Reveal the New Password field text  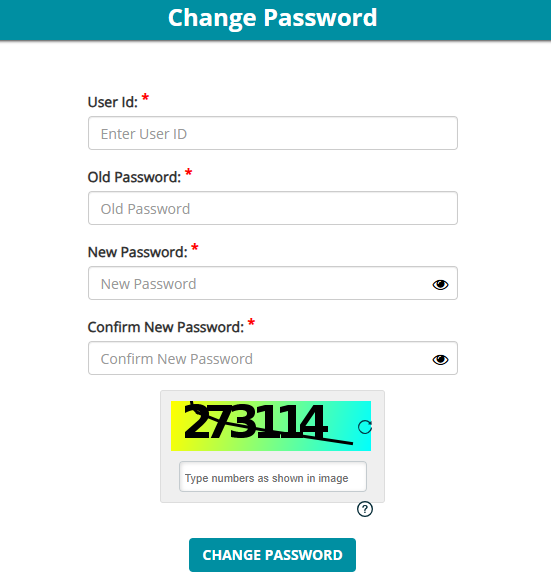coord(440,285)
